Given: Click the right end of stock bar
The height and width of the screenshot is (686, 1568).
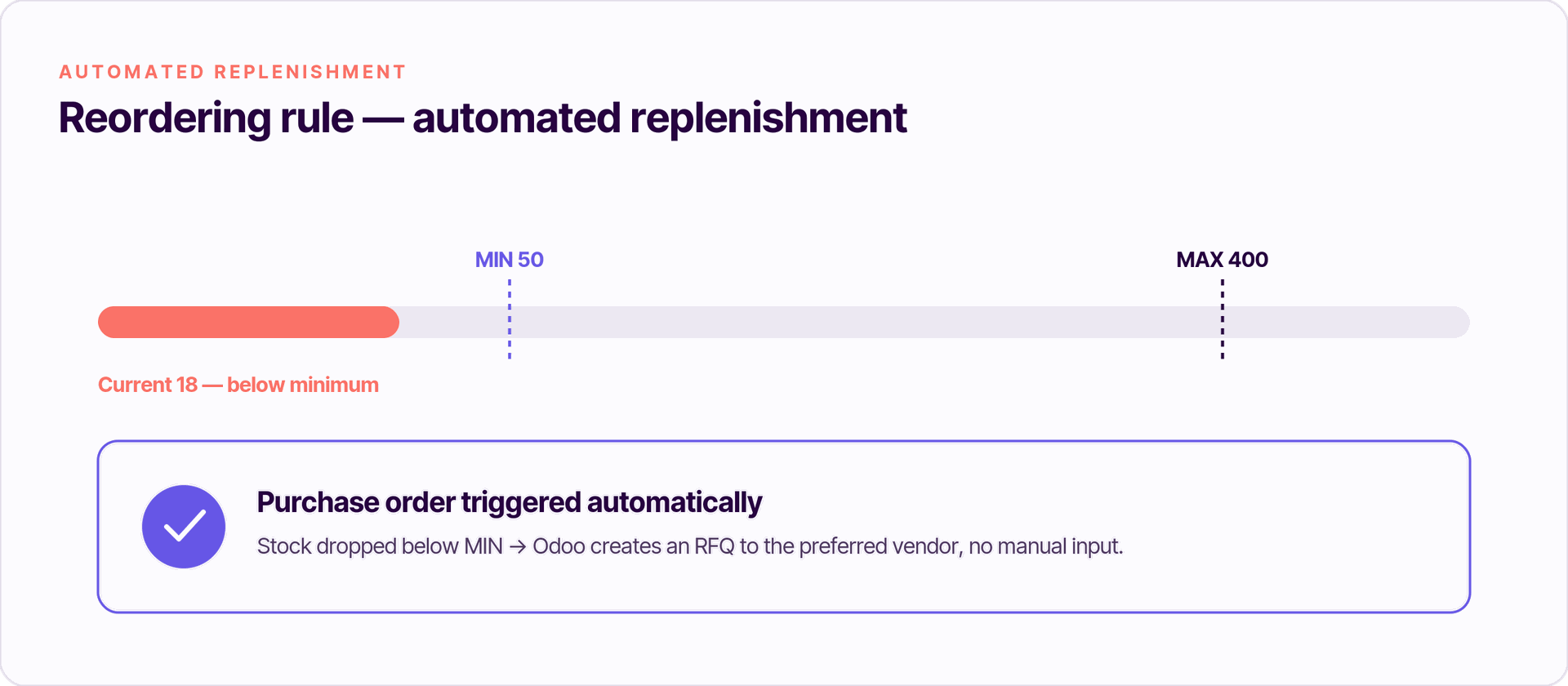Looking at the screenshot, I should [1458, 322].
